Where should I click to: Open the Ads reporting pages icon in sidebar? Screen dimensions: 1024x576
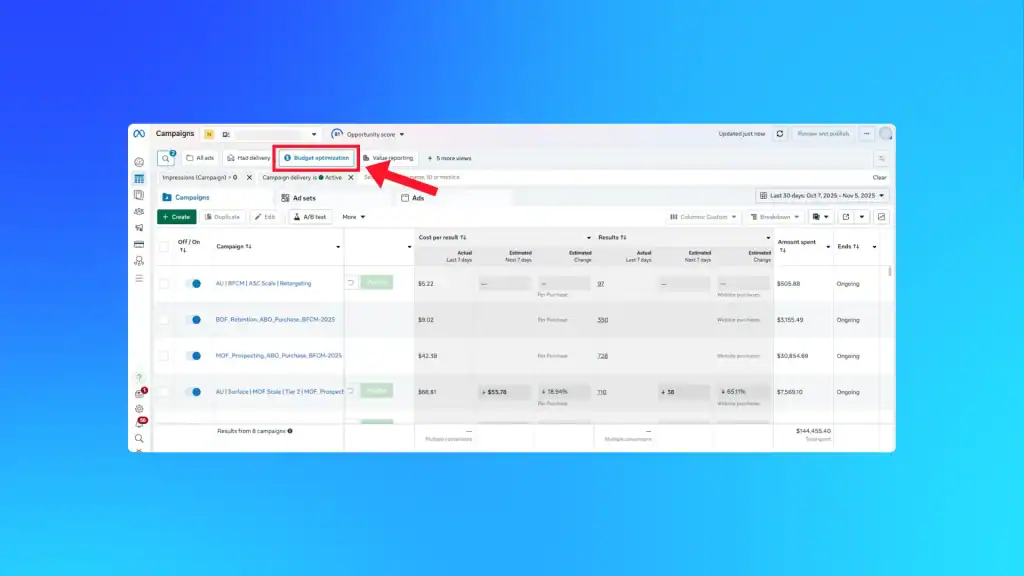(139, 195)
